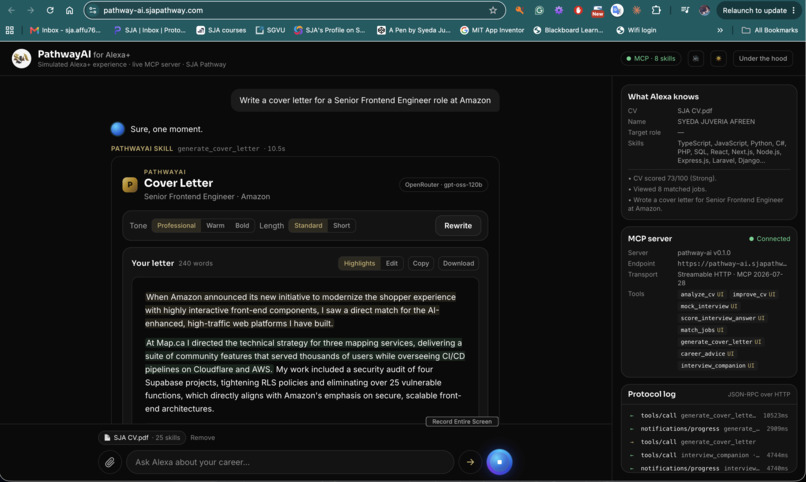
Task: Open the apps grid in bookmarks bar
Action: click(x=10, y=30)
